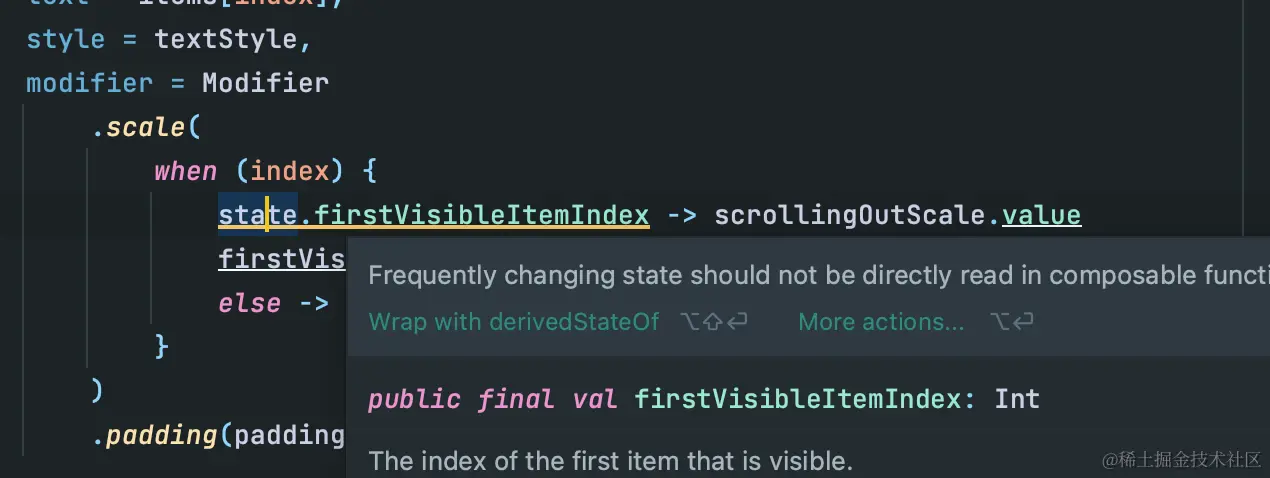Screen dimensions: 1270x478
Task: Open the More actions... link
Action: 881,322
